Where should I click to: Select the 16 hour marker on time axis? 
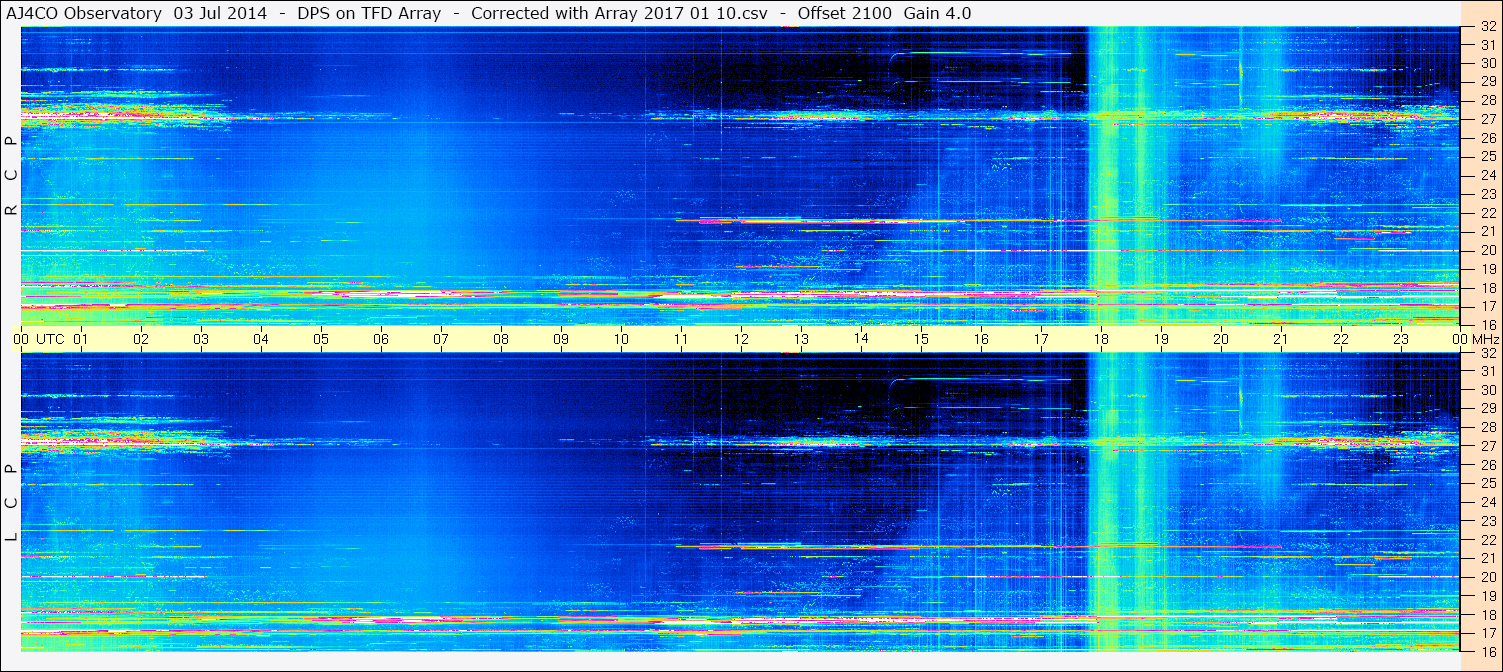[x=981, y=339]
